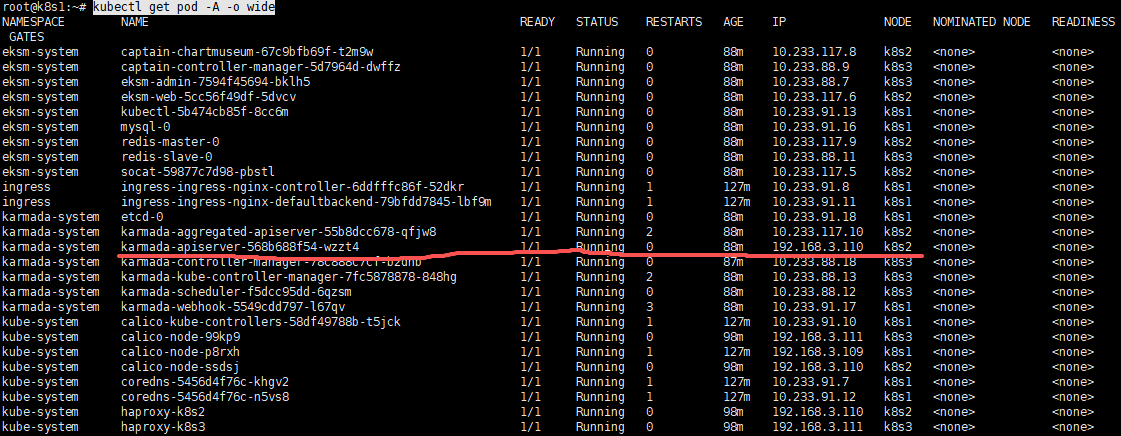Screen dimensions: 1121x436
Task: Click the haproxy-k8s3 pod name
Action: click(x=163, y=427)
